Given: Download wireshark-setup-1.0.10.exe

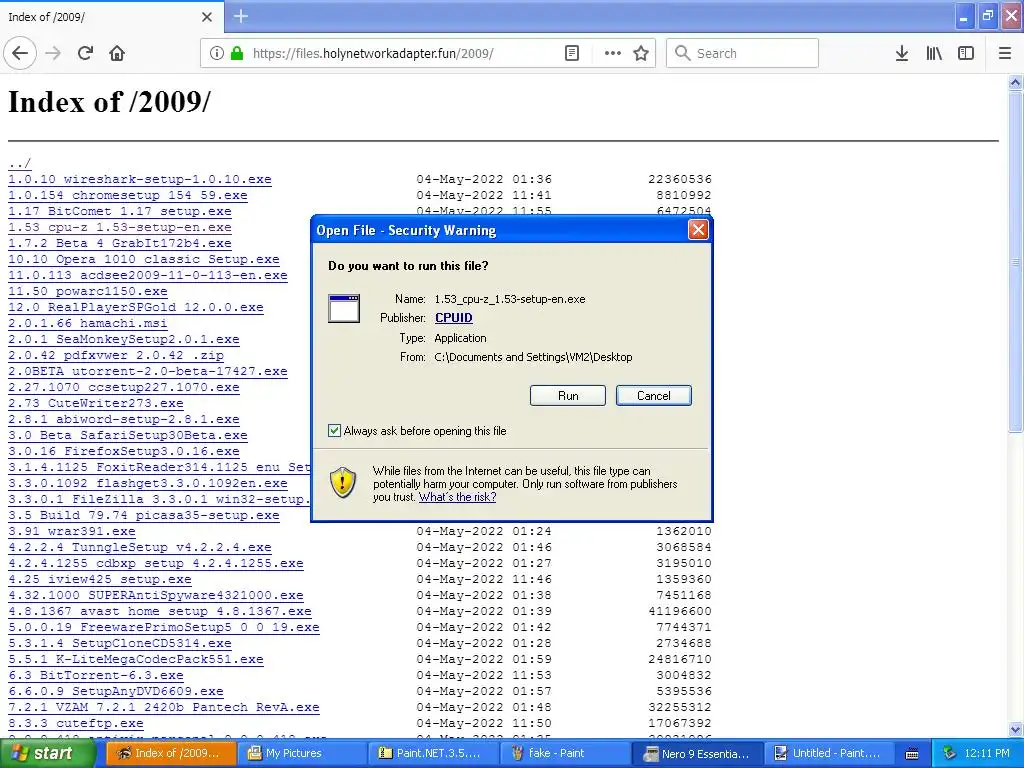Looking at the screenshot, I should (140, 179).
